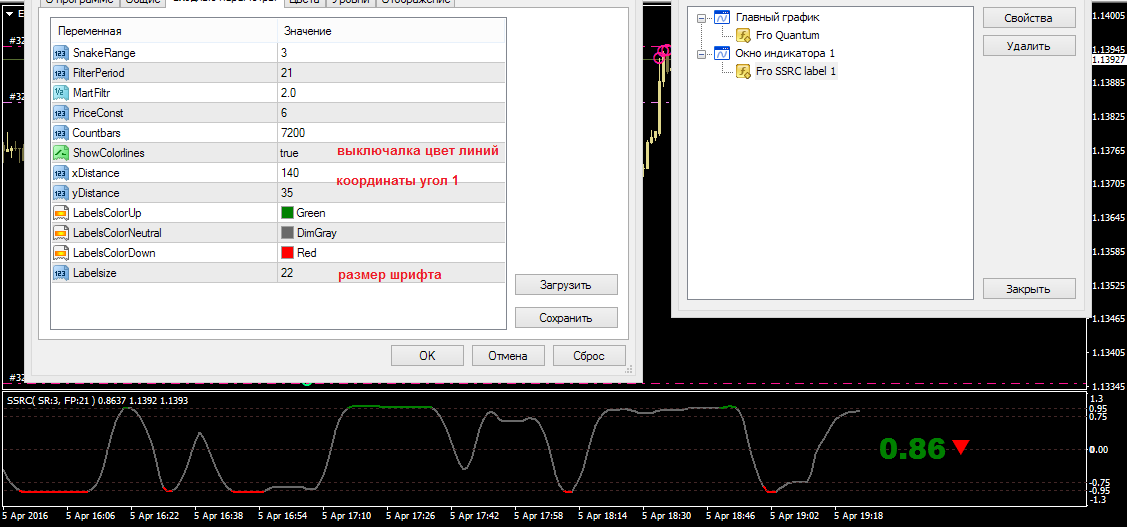
Task: Click the xDistance variable name
Action: click(x=96, y=173)
